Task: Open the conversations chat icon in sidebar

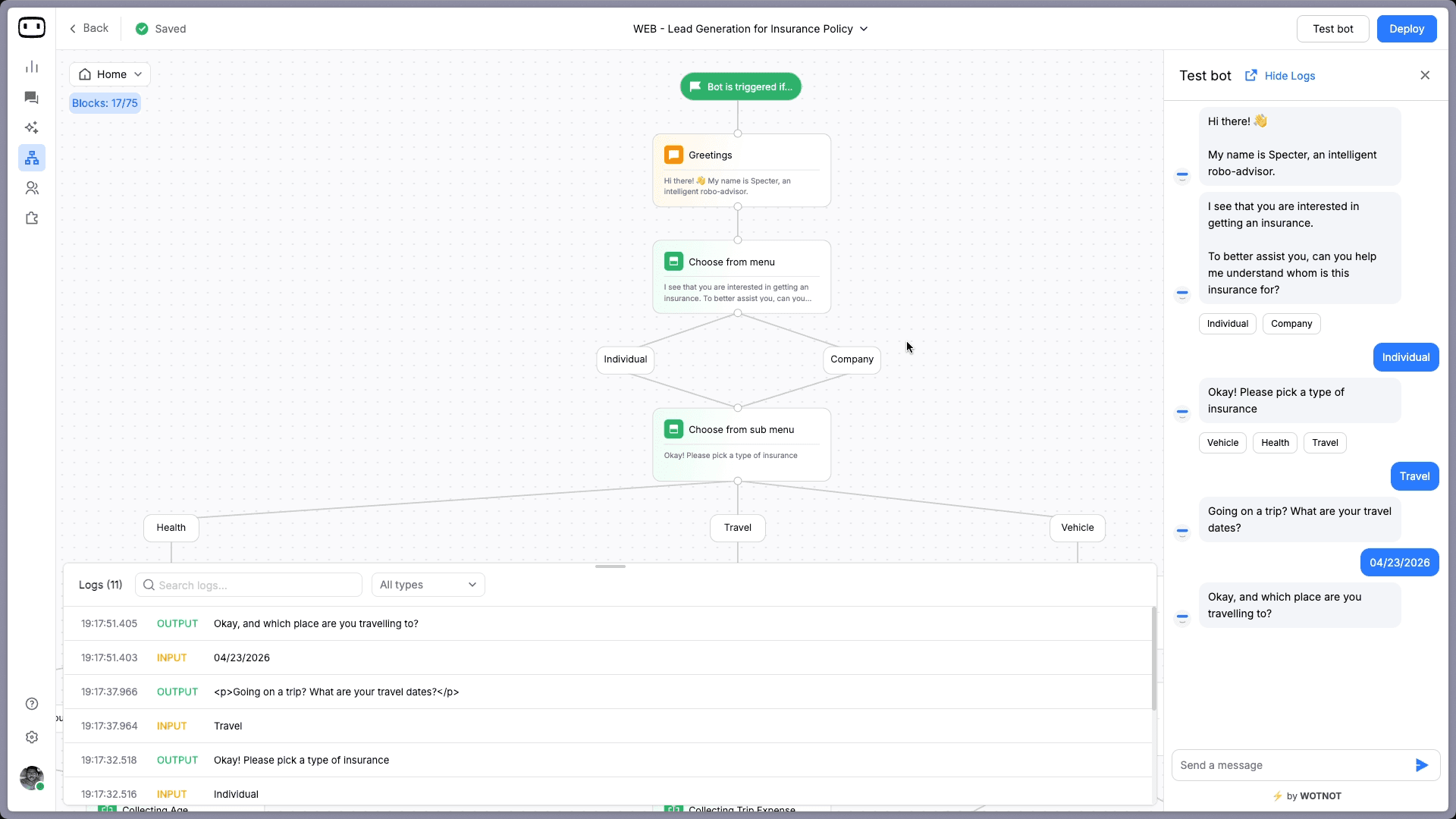Action: click(32, 97)
